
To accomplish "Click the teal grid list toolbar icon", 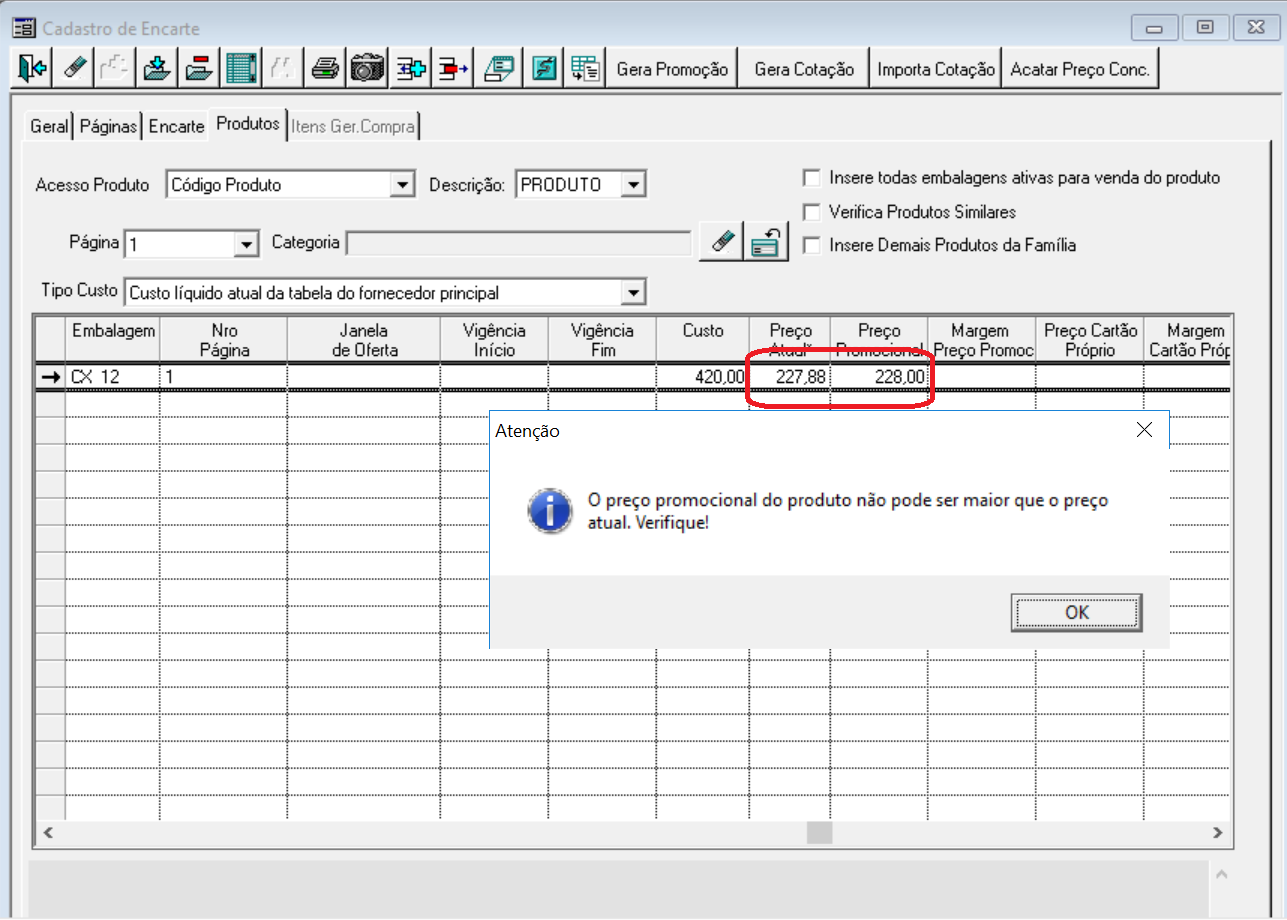I will [x=239, y=69].
